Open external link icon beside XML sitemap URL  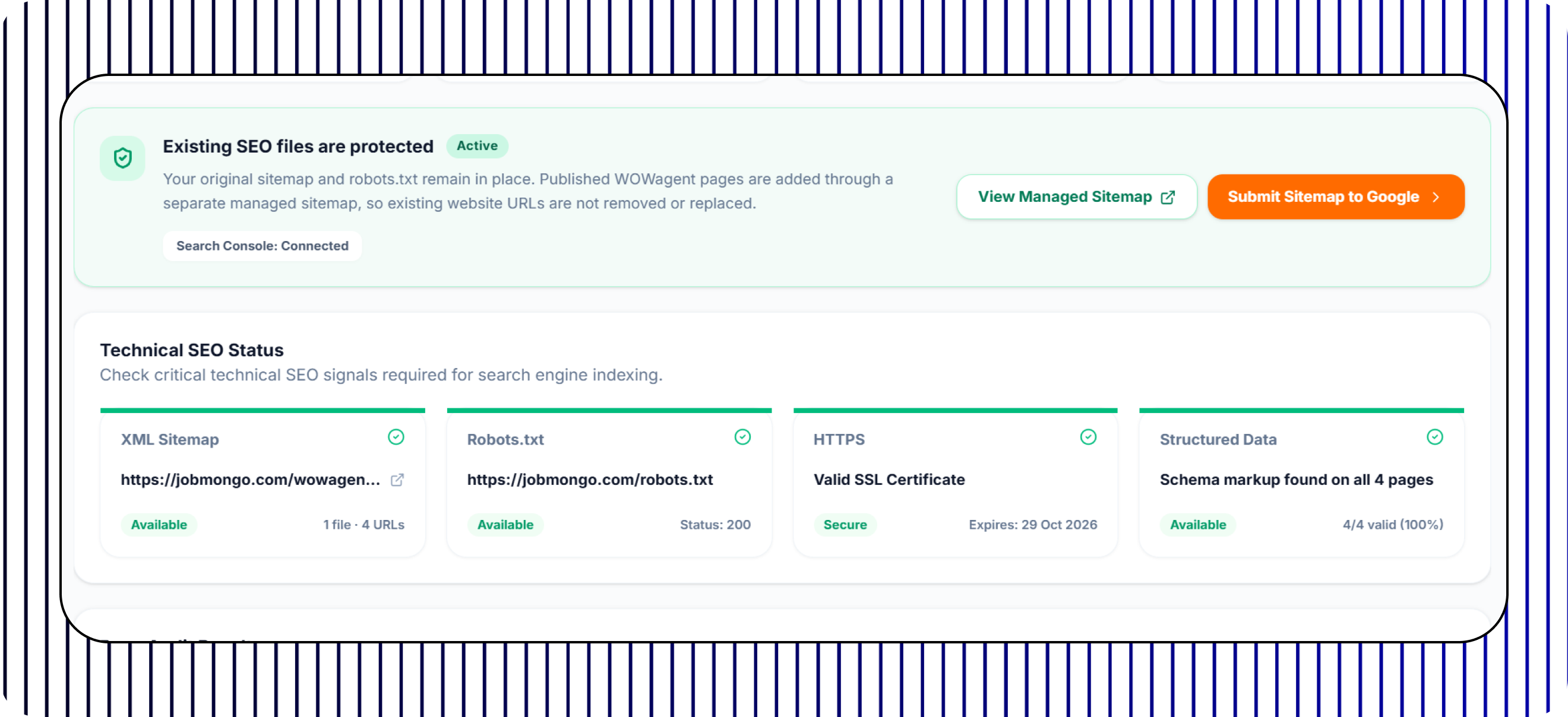[x=397, y=480]
